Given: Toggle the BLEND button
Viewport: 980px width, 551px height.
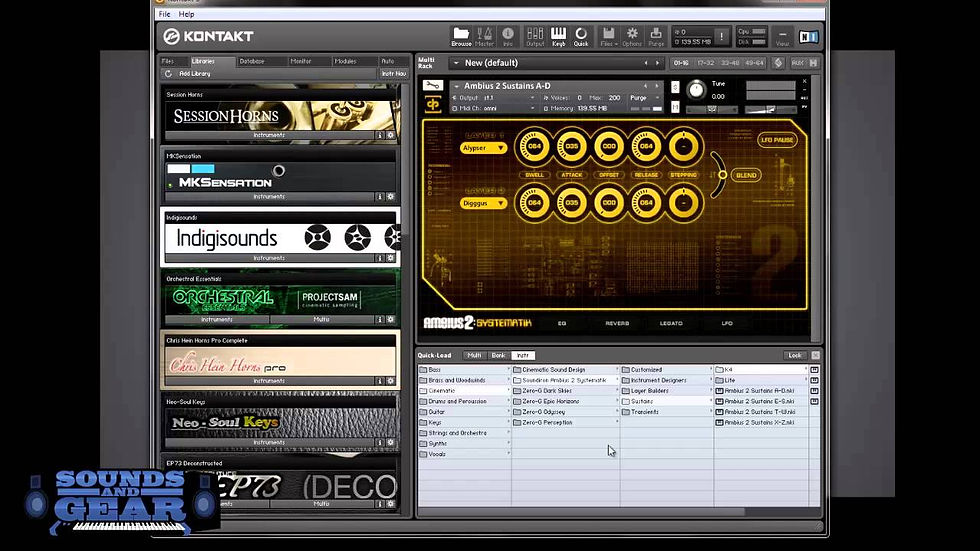Looking at the screenshot, I should click(x=746, y=175).
